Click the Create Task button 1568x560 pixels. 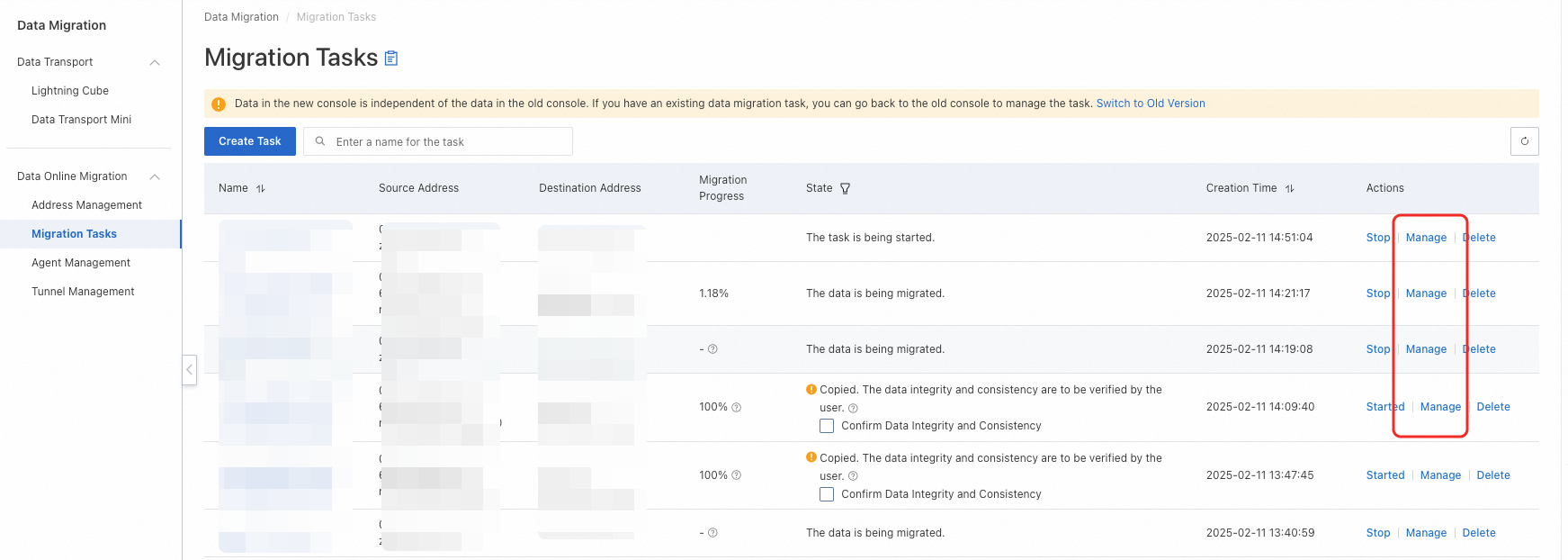[x=249, y=141]
